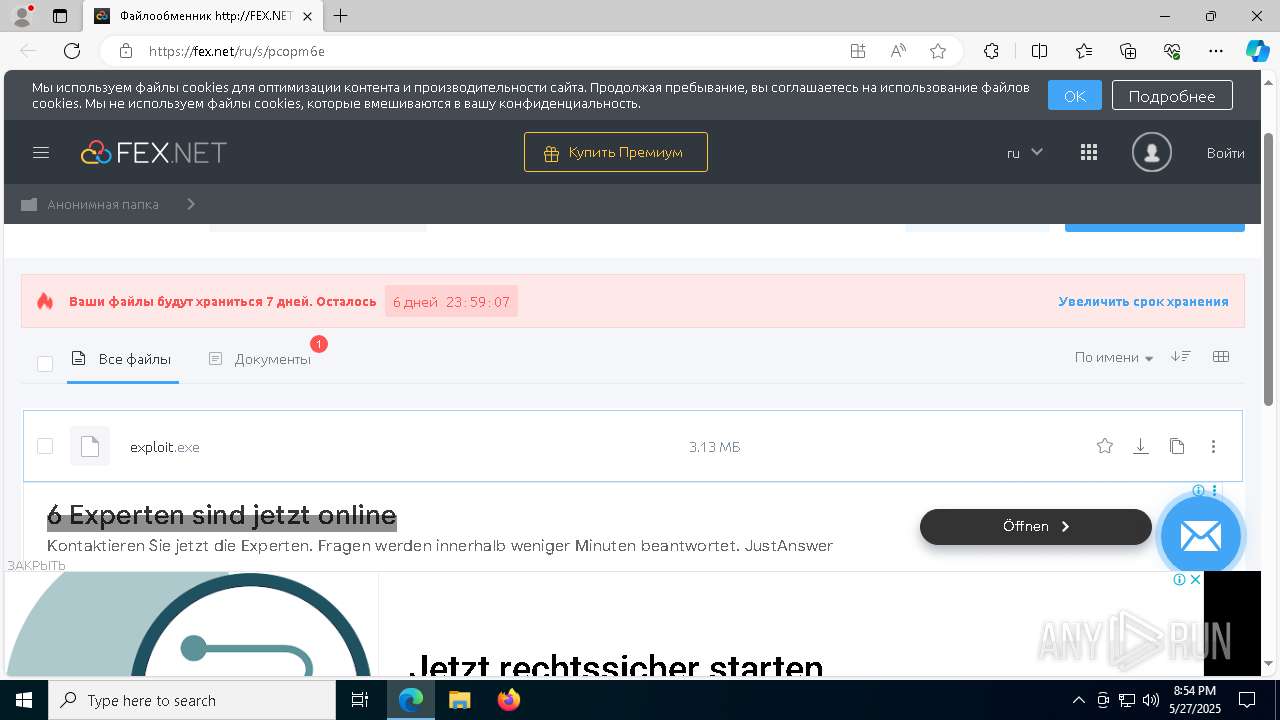Click Купить Премиум button
This screenshot has width=1280, height=720.
pos(616,152)
